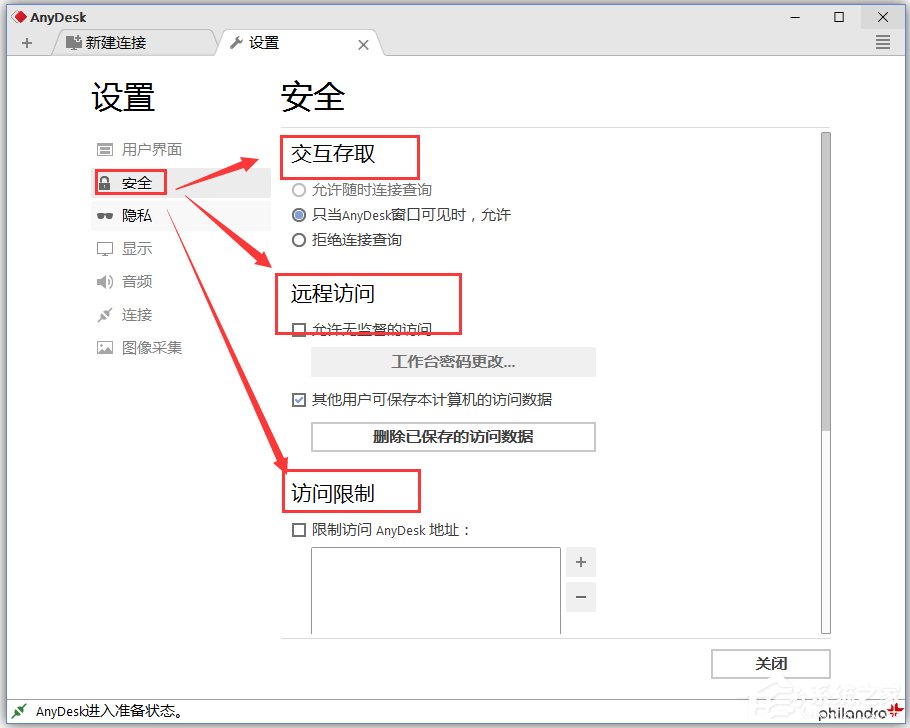Click 删除已保存的访问数据
Image resolution: width=910 pixels, height=728 pixels.
tap(453, 437)
